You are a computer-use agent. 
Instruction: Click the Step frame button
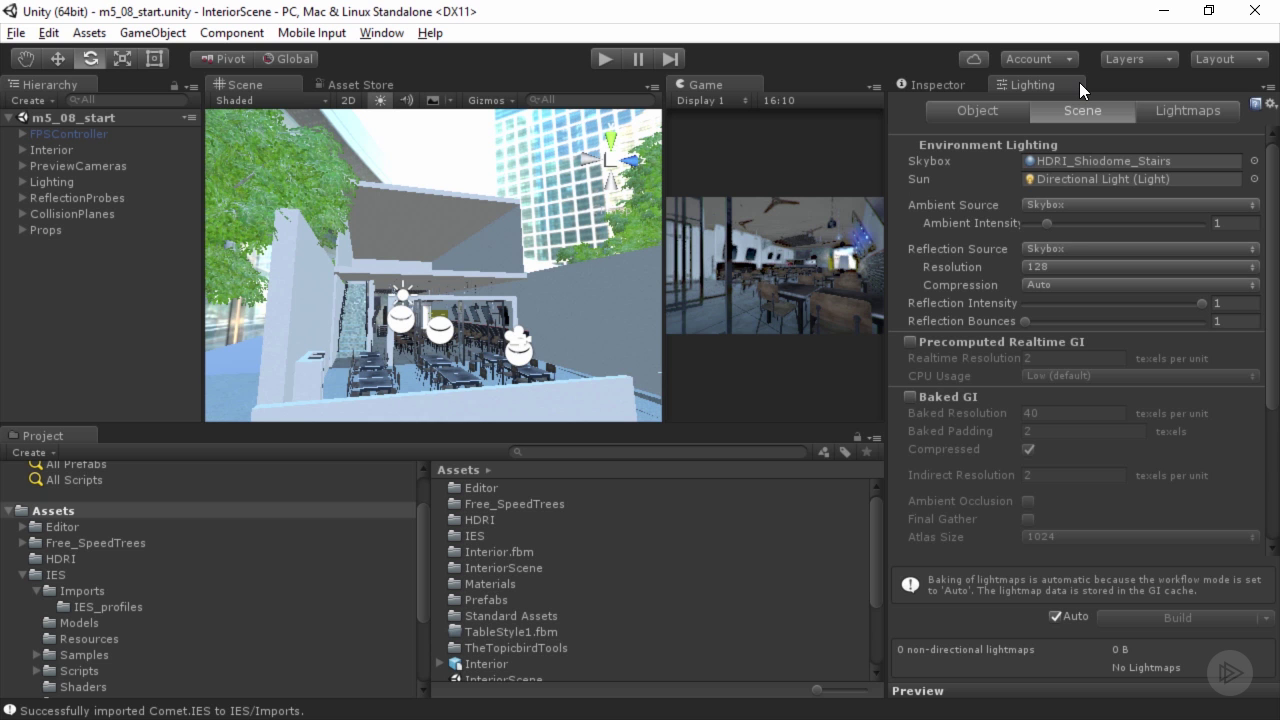point(671,59)
